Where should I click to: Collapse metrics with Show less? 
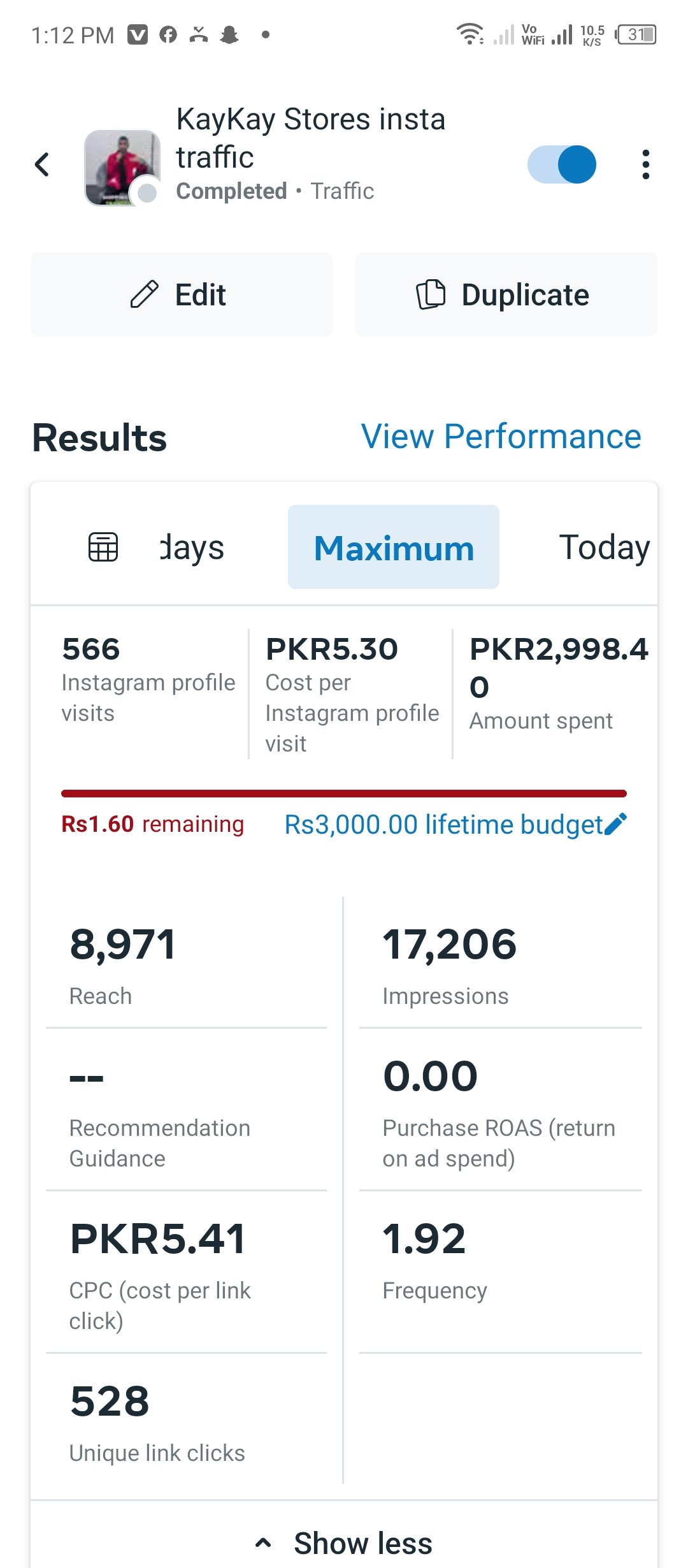pos(344,1543)
